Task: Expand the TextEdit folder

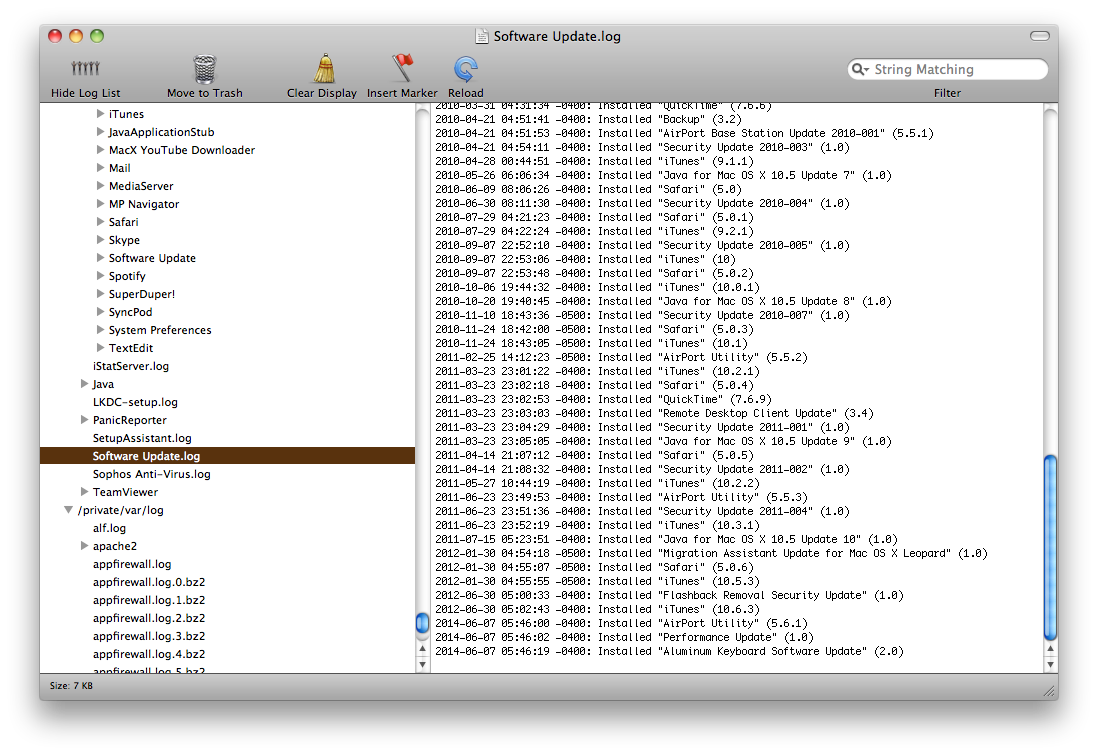Action: coord(100,347)
